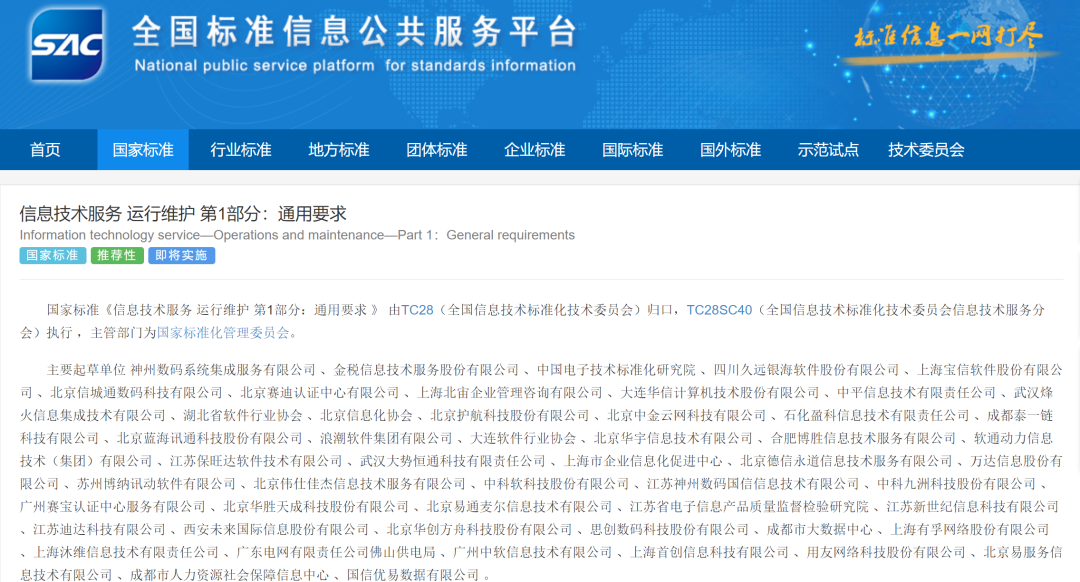The image size is (1080, 582).
Task: Select the 国外标准 tab
Action: pyautogui.click(x=731, y=150)
